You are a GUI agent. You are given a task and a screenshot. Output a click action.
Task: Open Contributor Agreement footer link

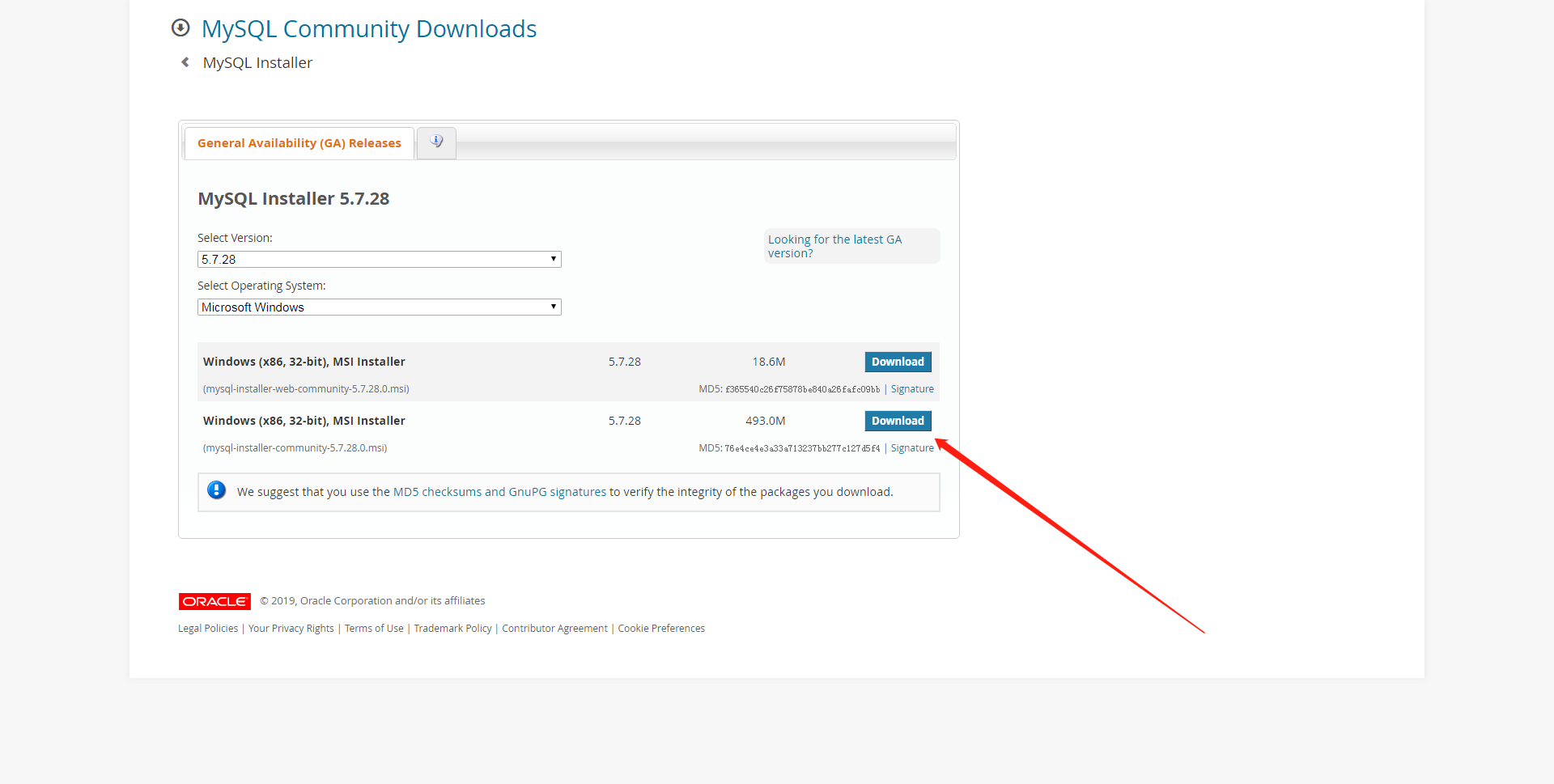[554, 629]
